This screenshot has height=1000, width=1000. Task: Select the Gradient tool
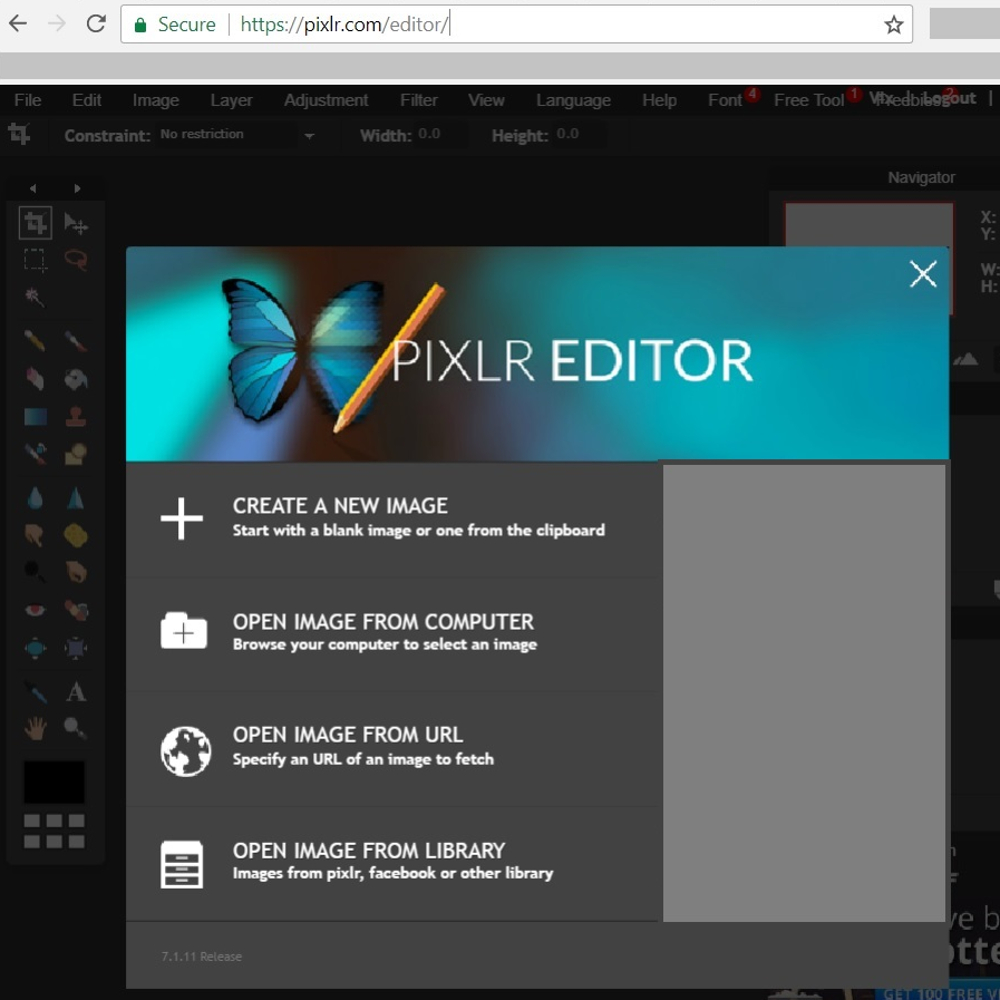[x=35, y=417]
